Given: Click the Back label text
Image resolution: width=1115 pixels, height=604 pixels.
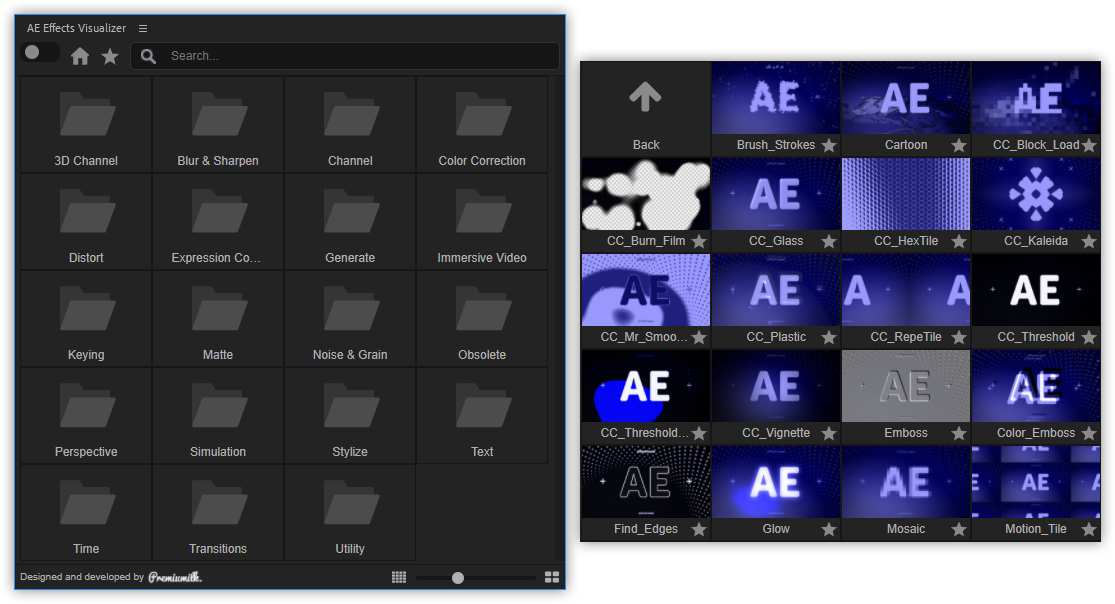Looking at the screenshot, I should click(x=646, y=145).
